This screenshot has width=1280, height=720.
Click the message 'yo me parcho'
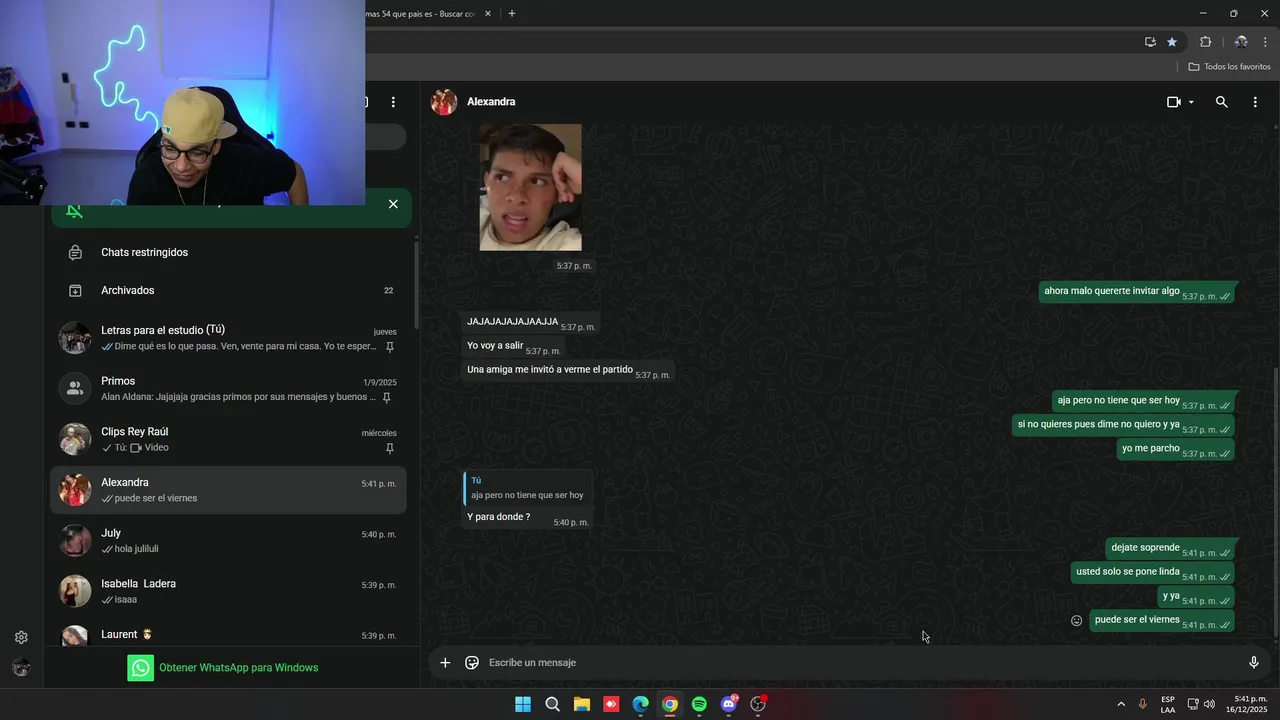point(1176,449)
